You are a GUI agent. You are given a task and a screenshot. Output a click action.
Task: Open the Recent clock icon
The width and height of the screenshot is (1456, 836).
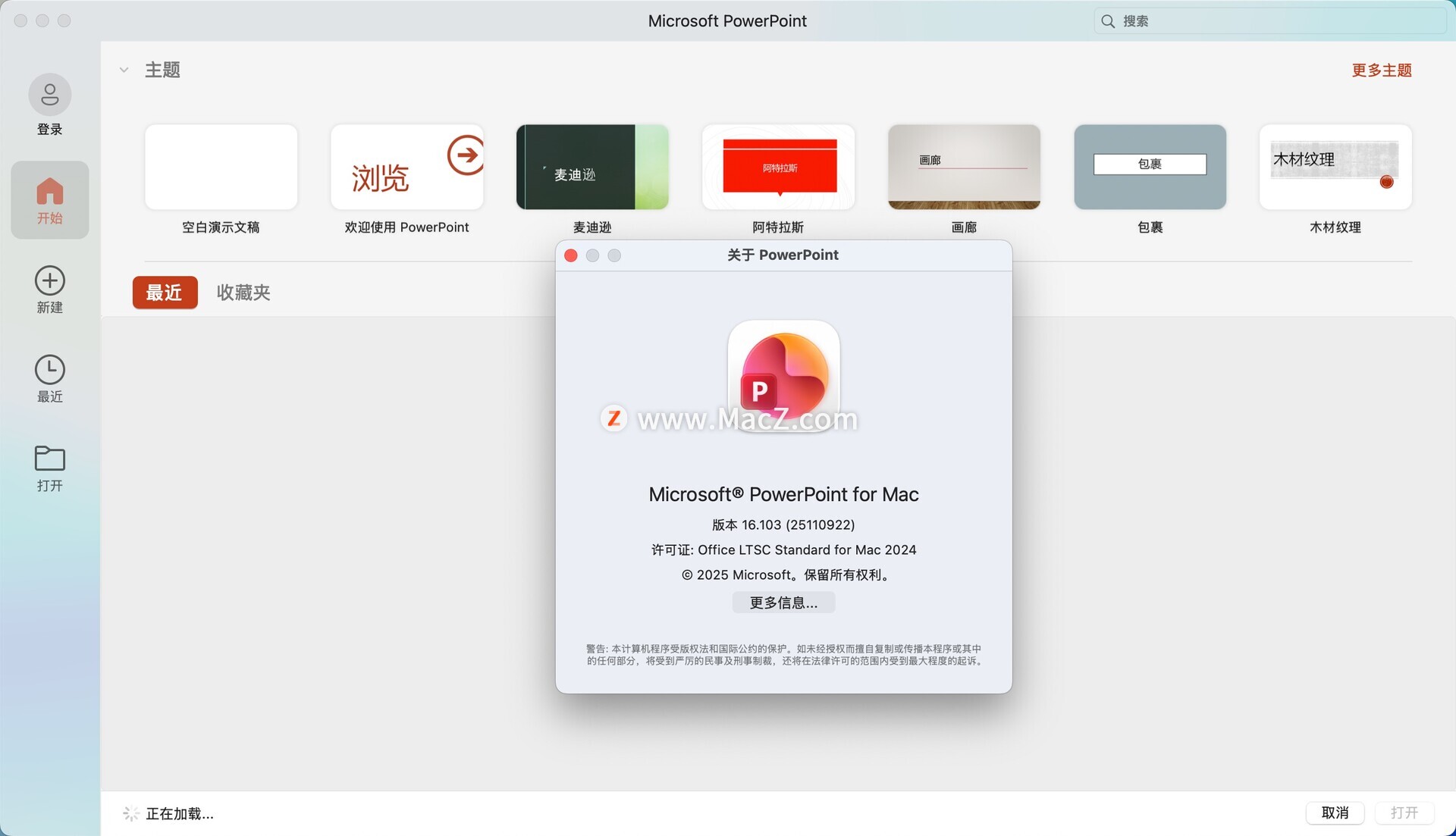[x=50, y=370]
